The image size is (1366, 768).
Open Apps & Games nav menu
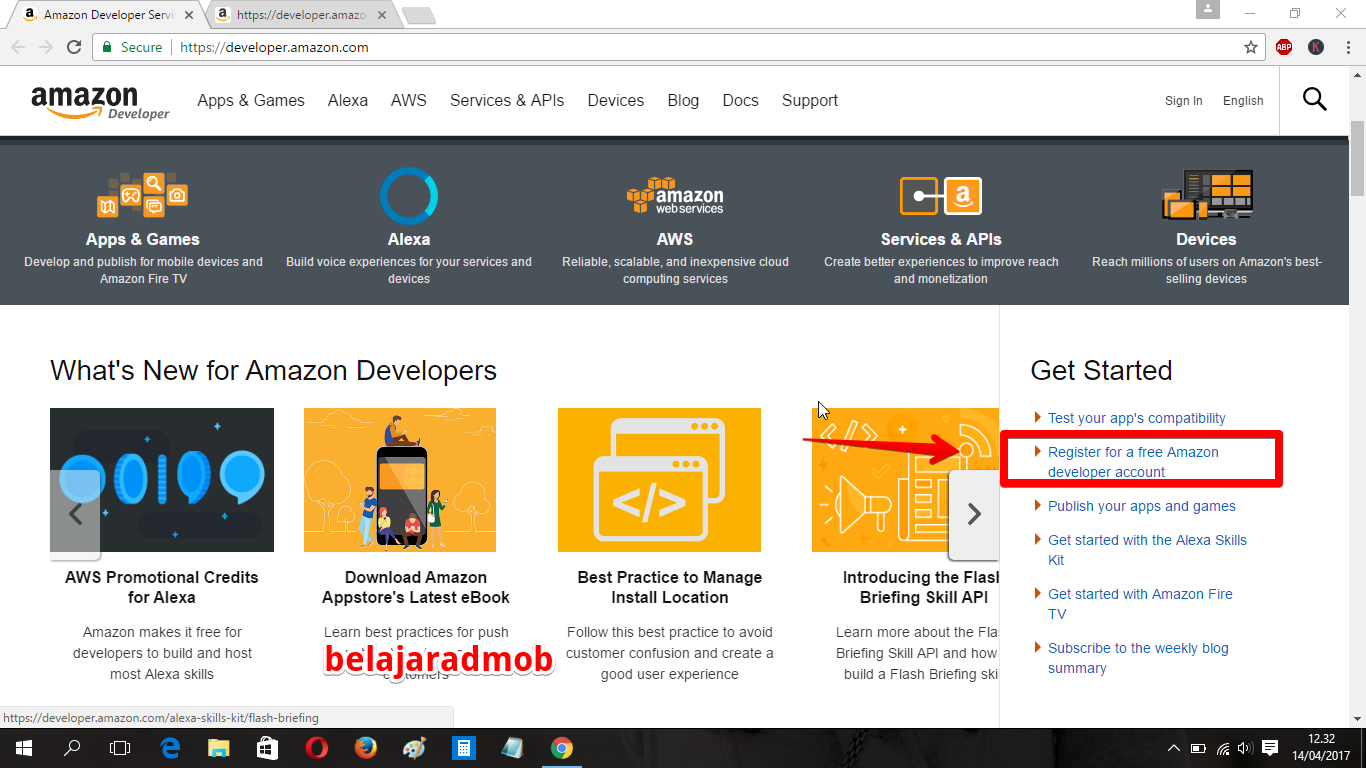[251, 100]
